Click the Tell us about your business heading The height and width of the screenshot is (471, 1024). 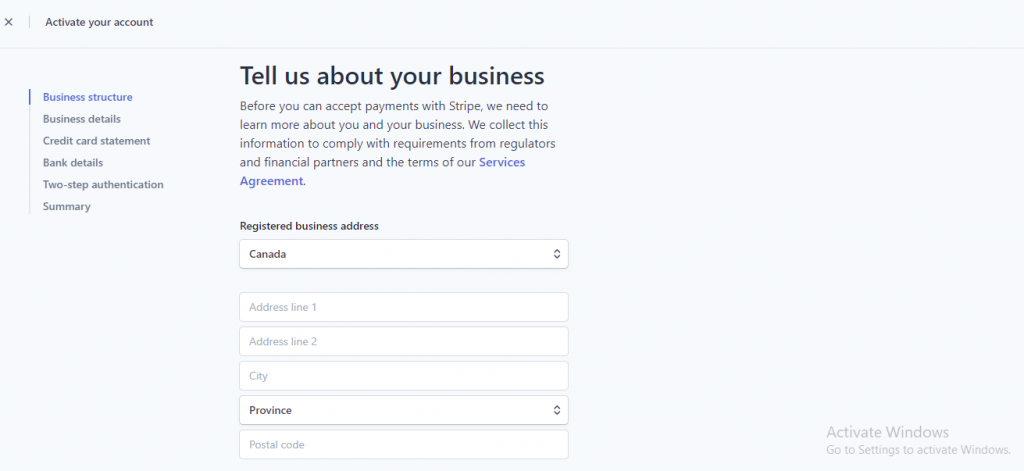[392, 76]
